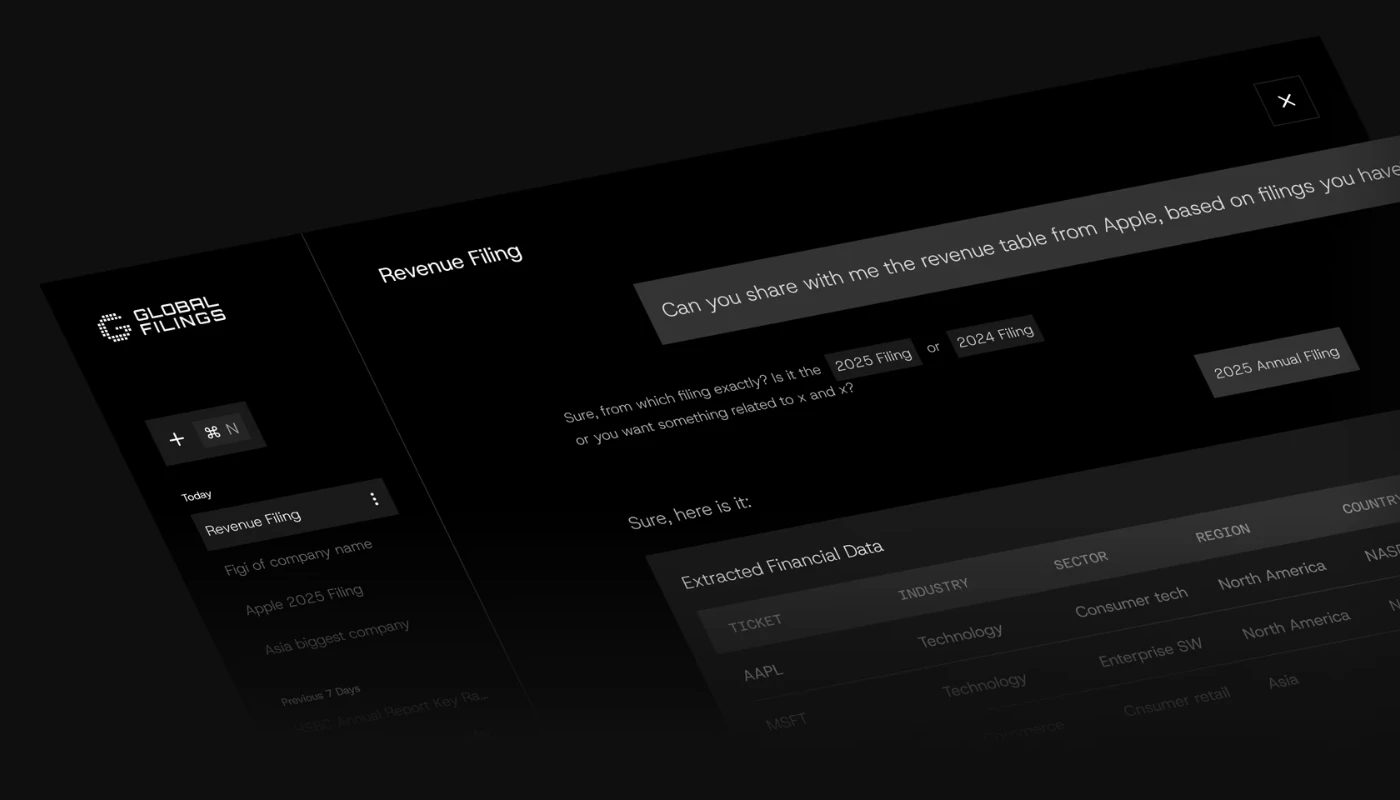
Task: Click the Today section label
Action: (x=196, y=496)
